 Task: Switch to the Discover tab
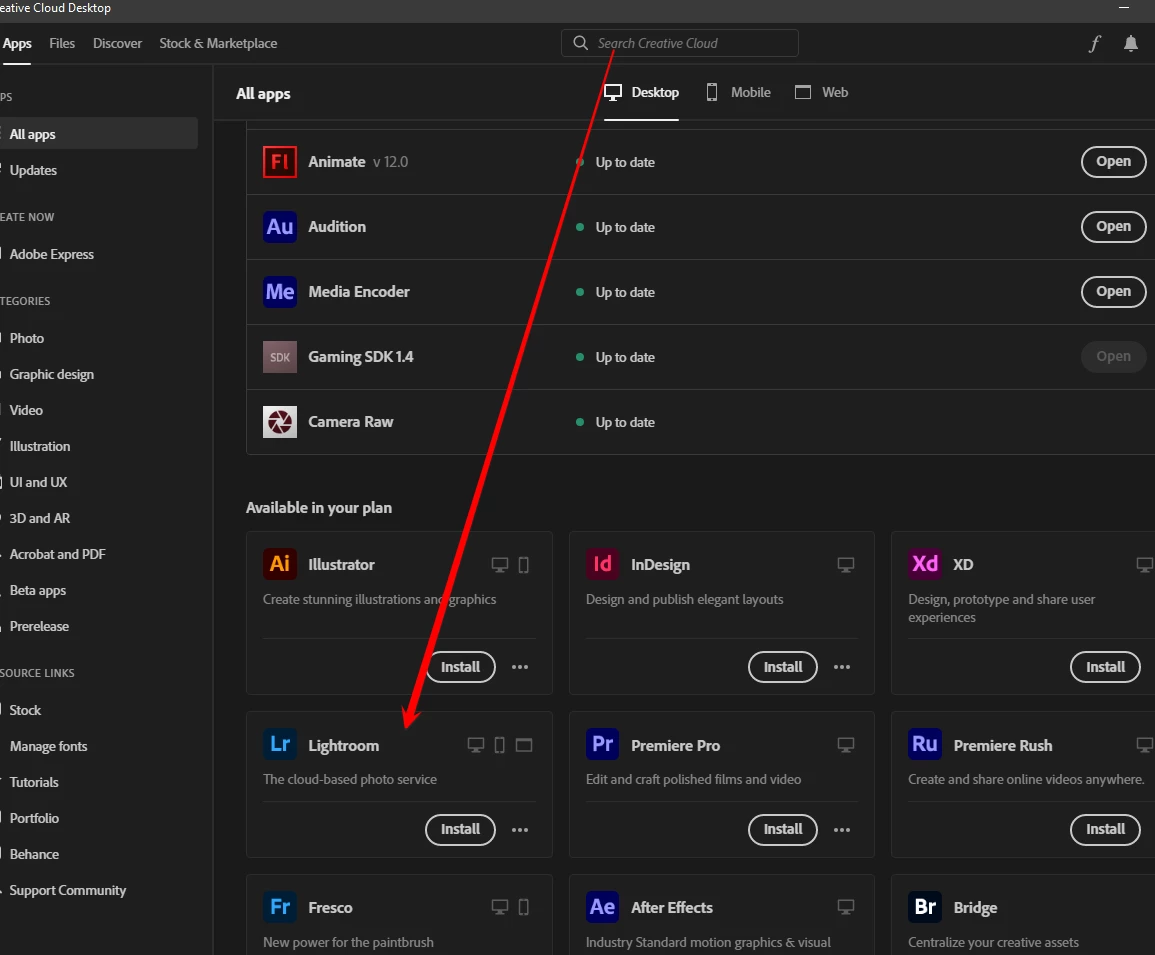pos(117,43)
